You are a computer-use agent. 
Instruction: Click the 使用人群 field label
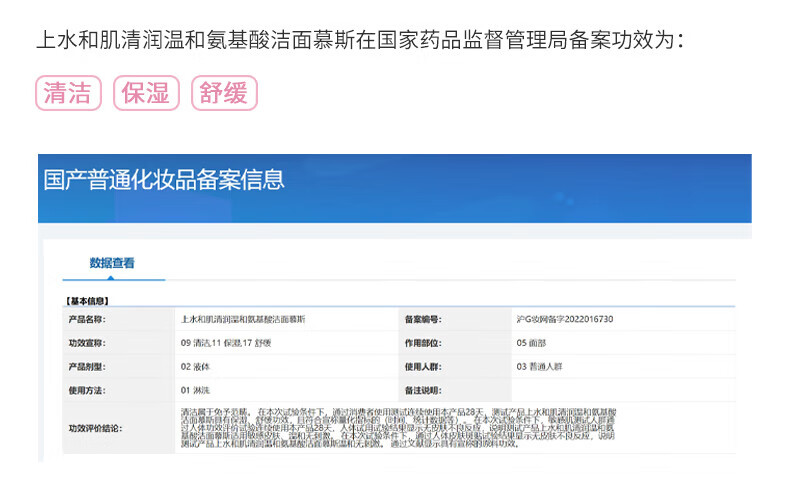[x=422, y=367]
